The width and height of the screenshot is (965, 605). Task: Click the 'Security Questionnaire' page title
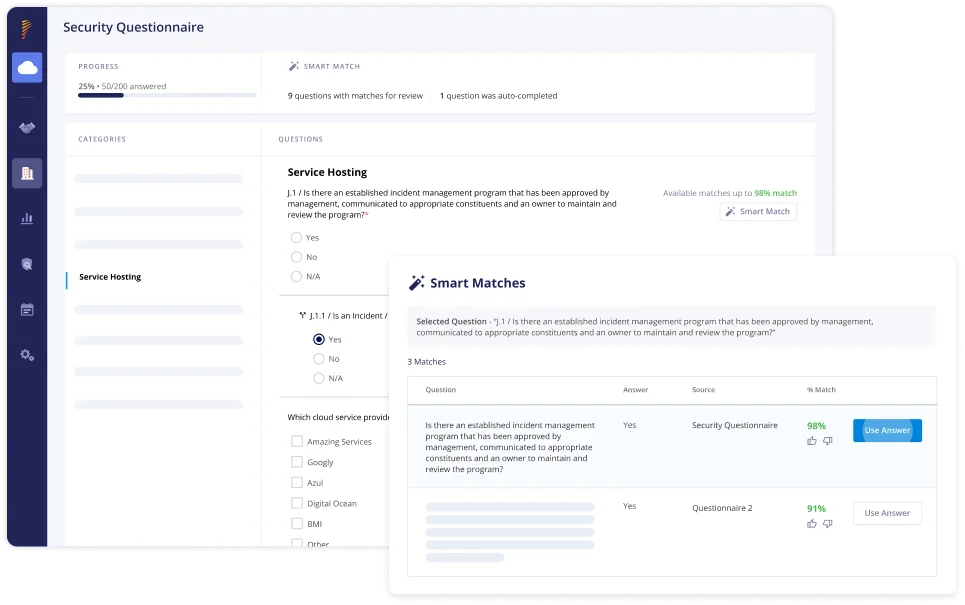pos(134,27)
